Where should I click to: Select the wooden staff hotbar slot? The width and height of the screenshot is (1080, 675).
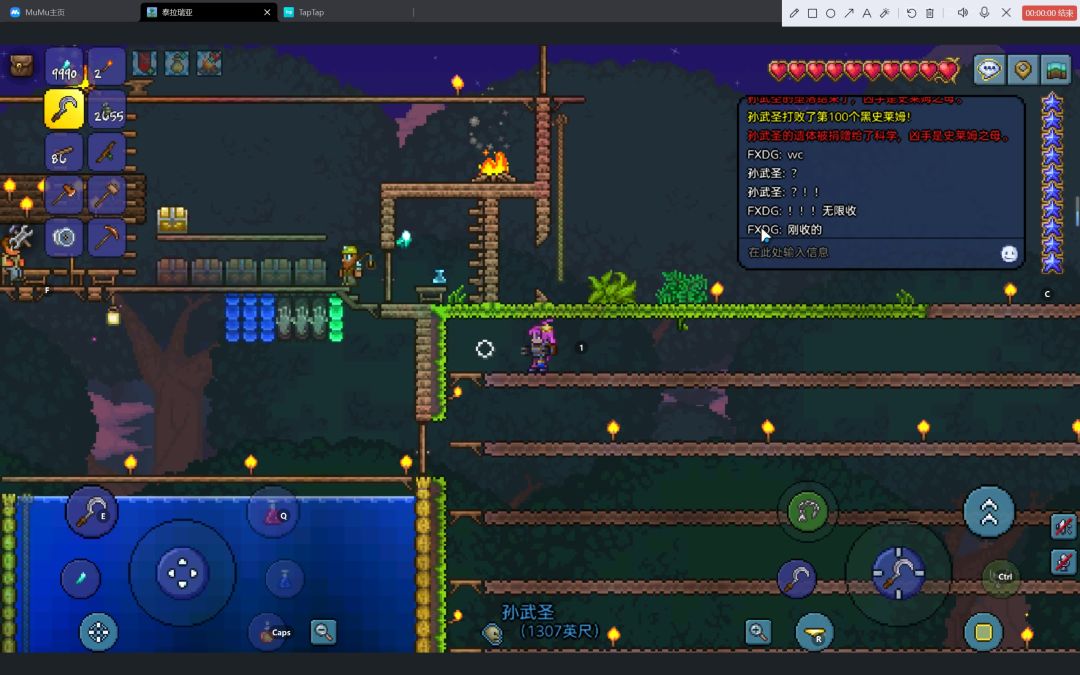pyautogui.click(x=107, y=152)
